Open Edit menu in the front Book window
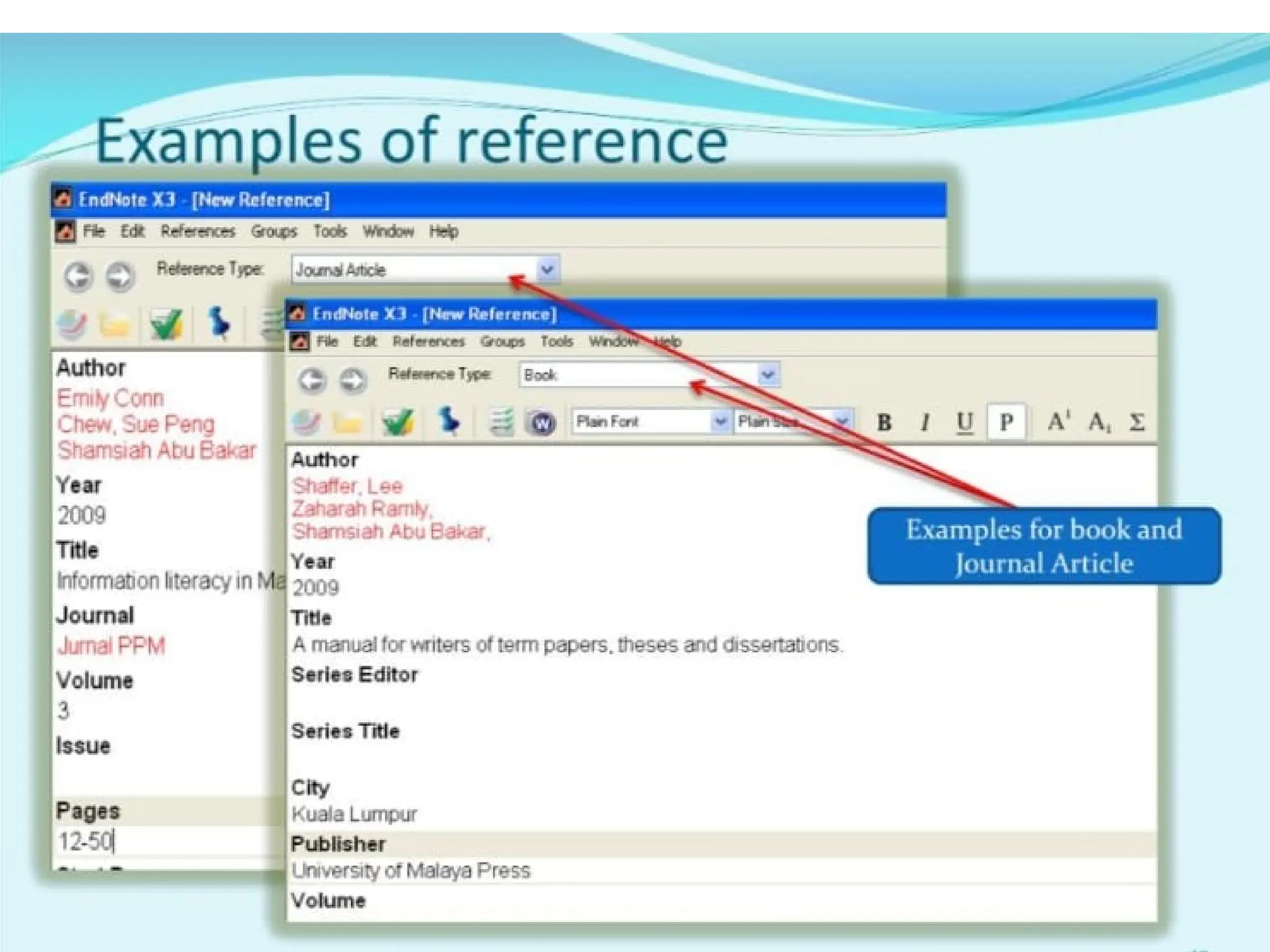The width and height of the screenshot is (1270, 952). click(x=365, y=342)
